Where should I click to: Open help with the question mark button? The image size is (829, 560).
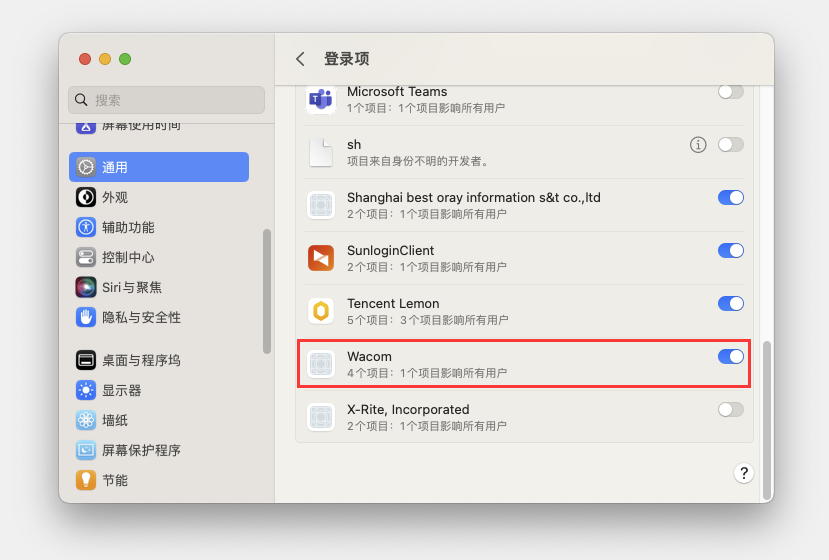pos(743,473)
